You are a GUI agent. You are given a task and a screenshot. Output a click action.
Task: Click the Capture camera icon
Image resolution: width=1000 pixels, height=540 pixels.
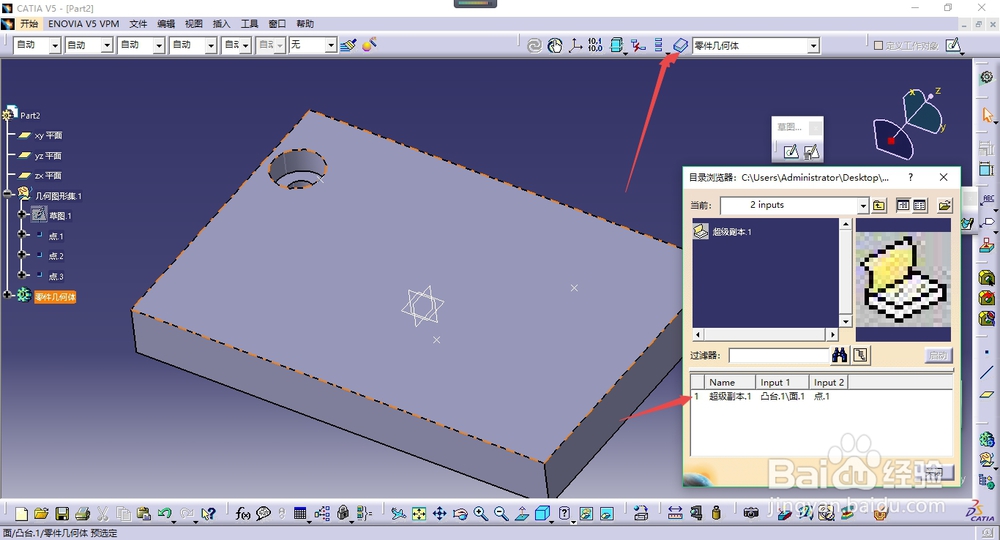[x=751, y=513]
